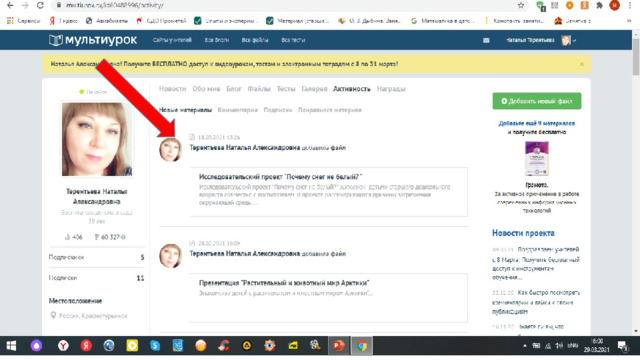Image resolution: width=640 pixels, height=360 pixels.
Task: Launch the purple Alice assistant taskbar icon
Action: click(x=36, y=346)
